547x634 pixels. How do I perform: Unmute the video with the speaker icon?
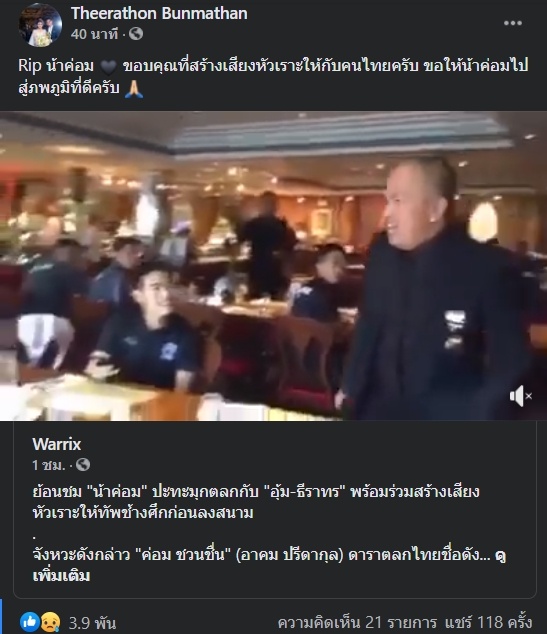520,396
